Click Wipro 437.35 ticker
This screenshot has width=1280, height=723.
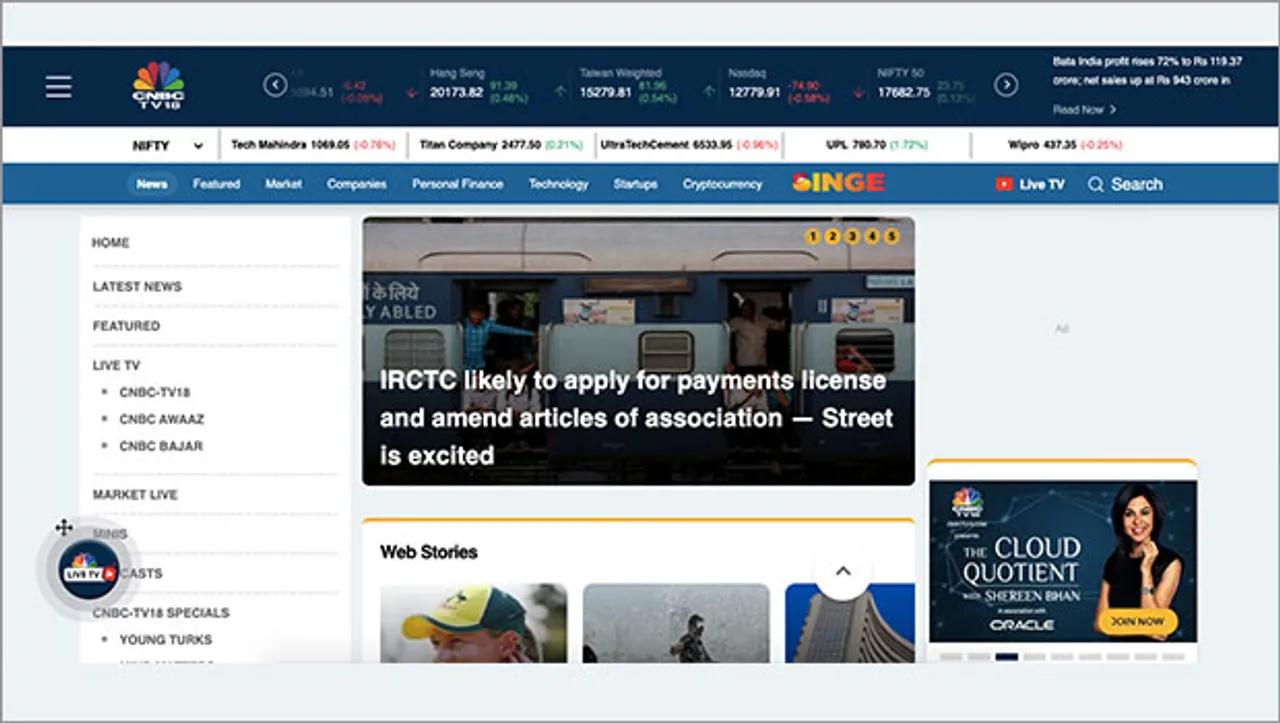coord(1065,145)
